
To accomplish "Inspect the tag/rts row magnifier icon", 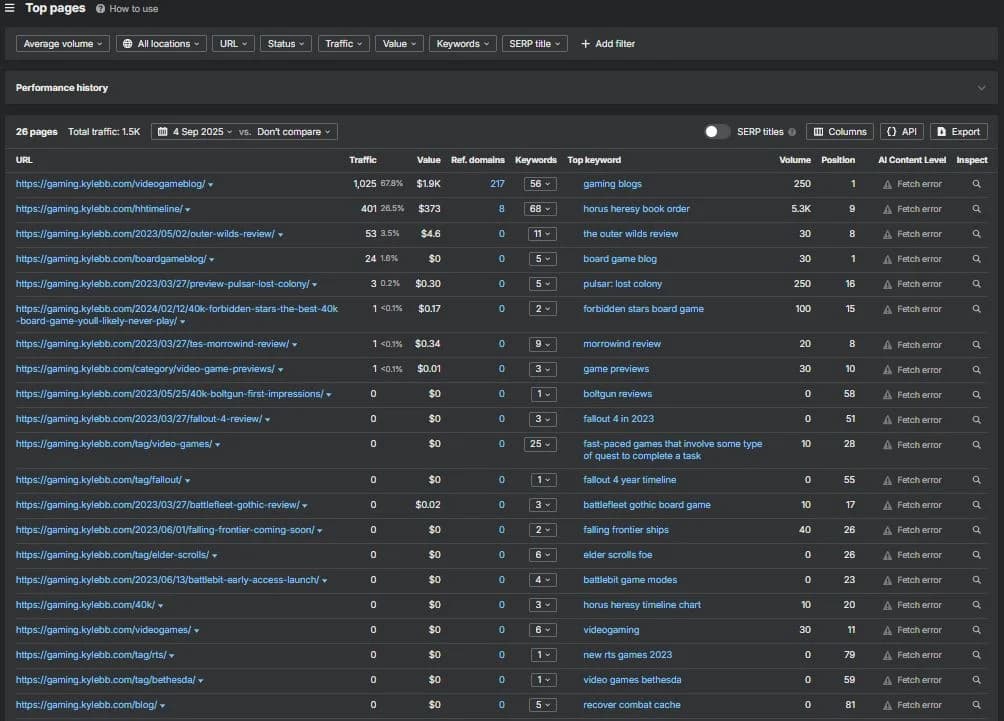I will pyautogui.click(x=976, y=654).
